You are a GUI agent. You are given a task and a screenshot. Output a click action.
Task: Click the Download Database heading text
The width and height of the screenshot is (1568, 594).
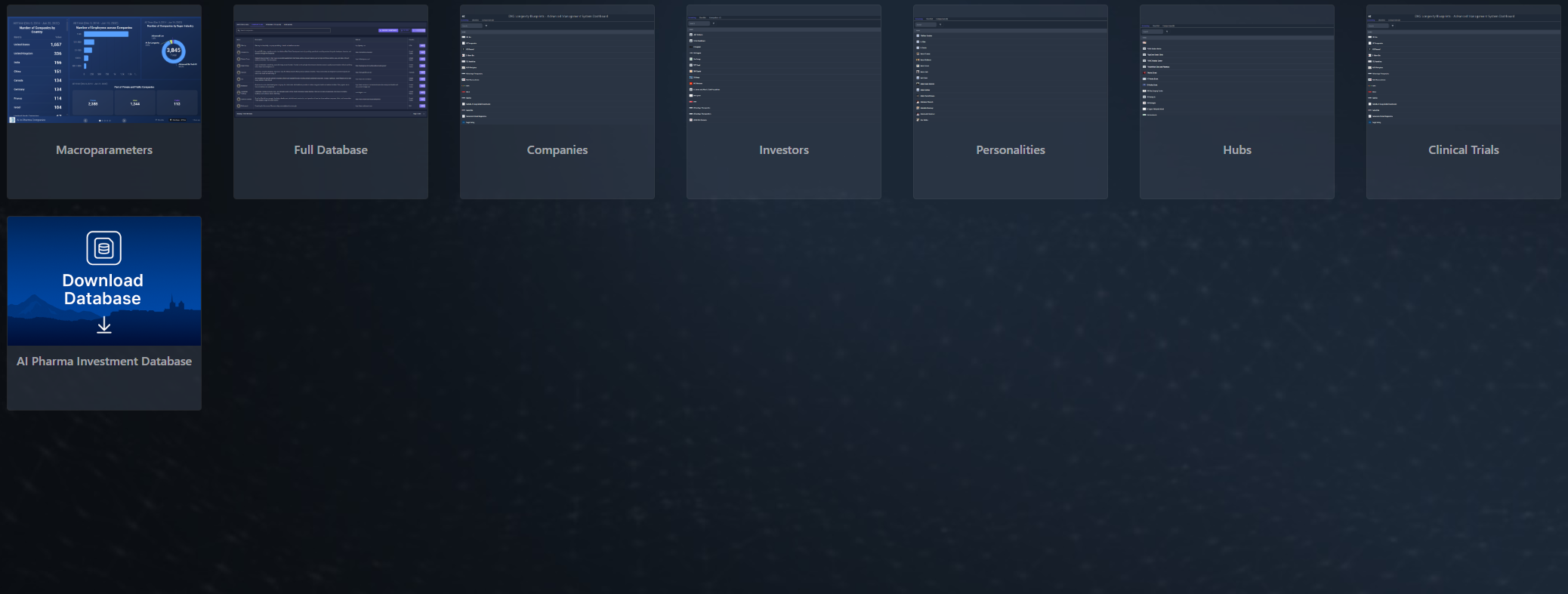(x=103, y=289)
